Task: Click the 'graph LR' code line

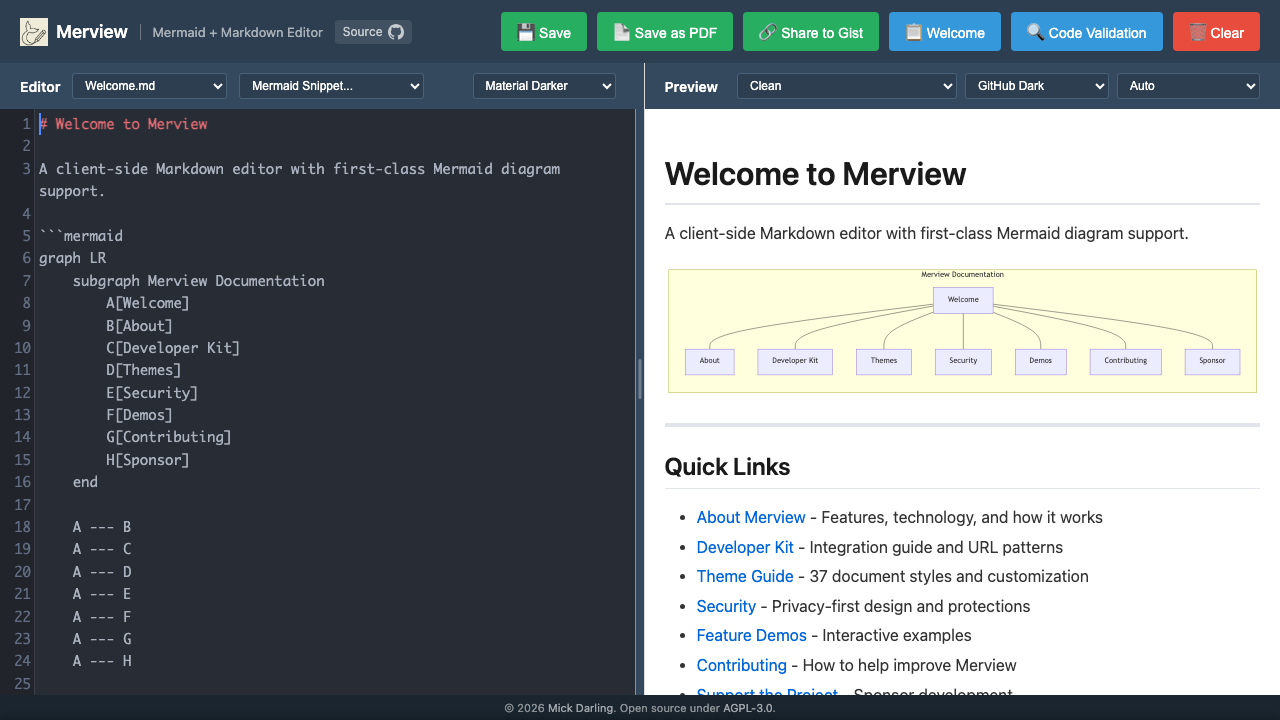Action: click(x=72, y=258)
